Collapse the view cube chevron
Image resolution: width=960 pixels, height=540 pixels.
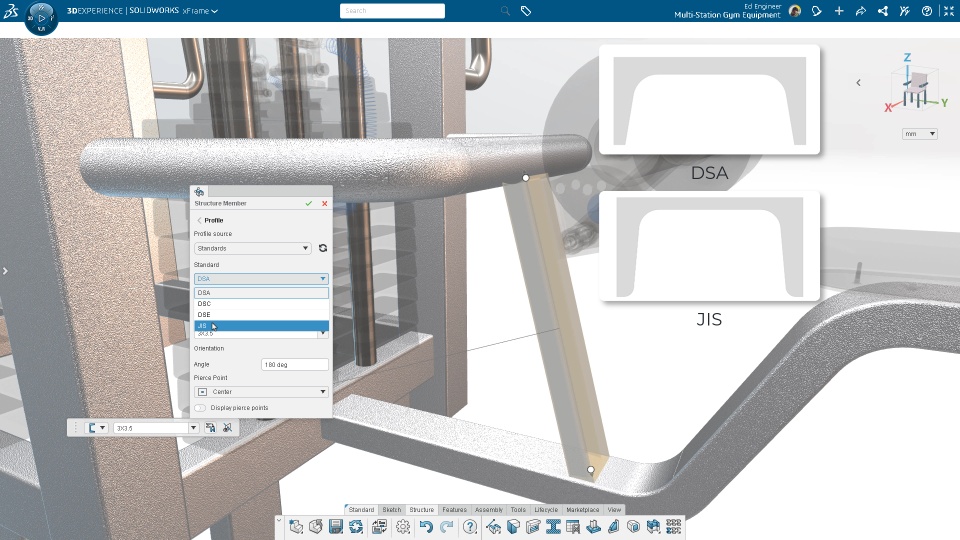858,83
